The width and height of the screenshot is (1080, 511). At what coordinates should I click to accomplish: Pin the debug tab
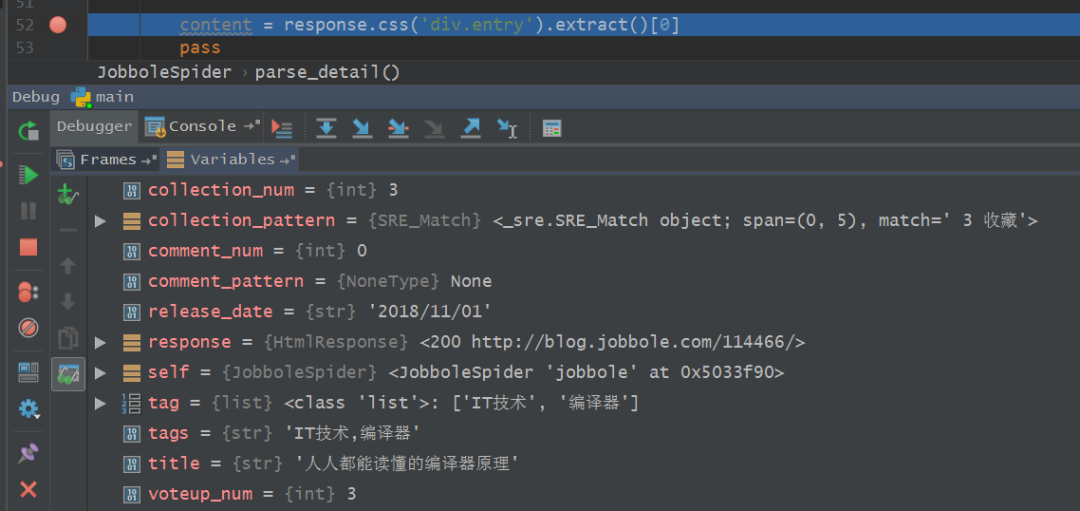coord(28,454)
